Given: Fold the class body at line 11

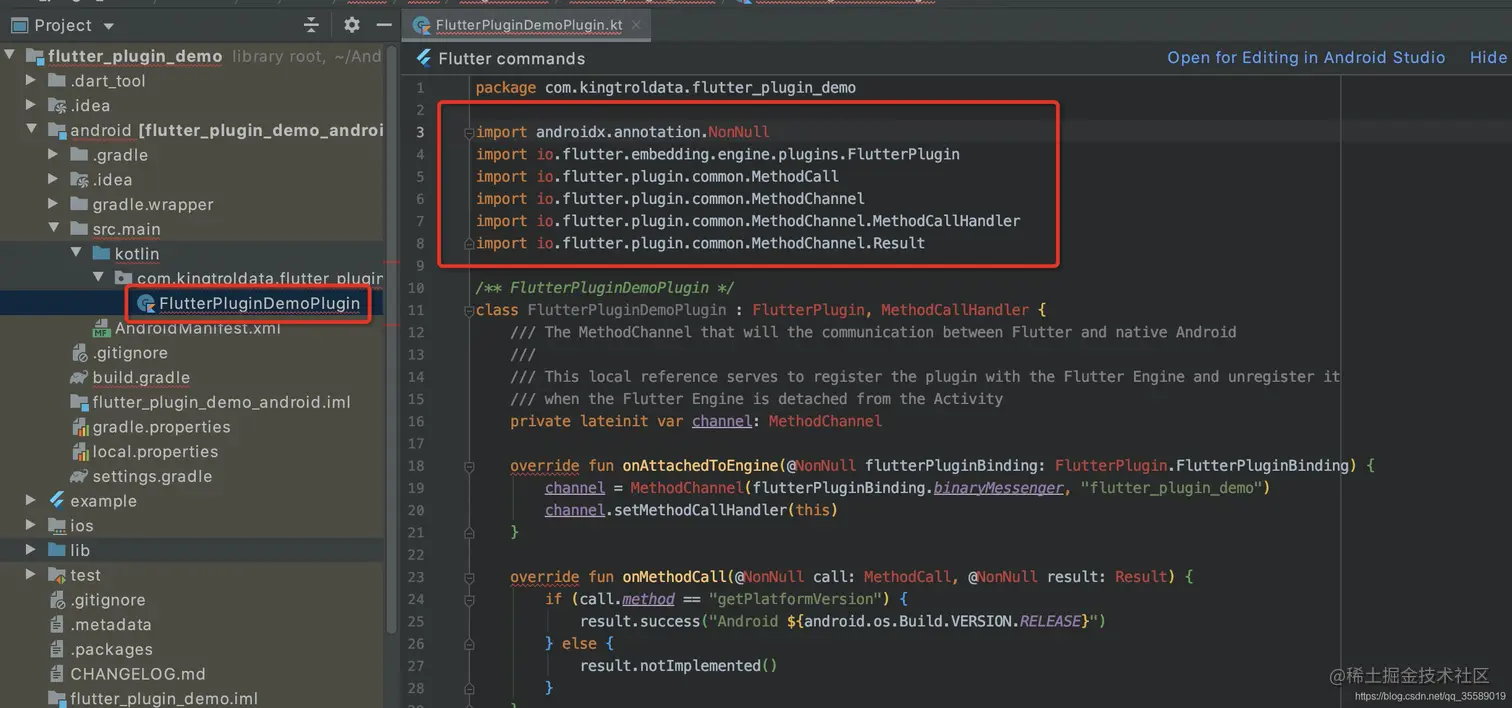Looking at the screenshot, I should pyautogui.click(x=467, y=310).
